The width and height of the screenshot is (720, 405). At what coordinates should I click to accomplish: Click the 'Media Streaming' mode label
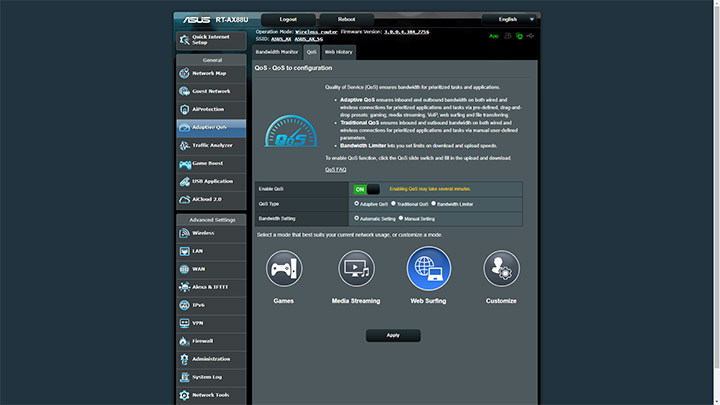click(356, 301)
